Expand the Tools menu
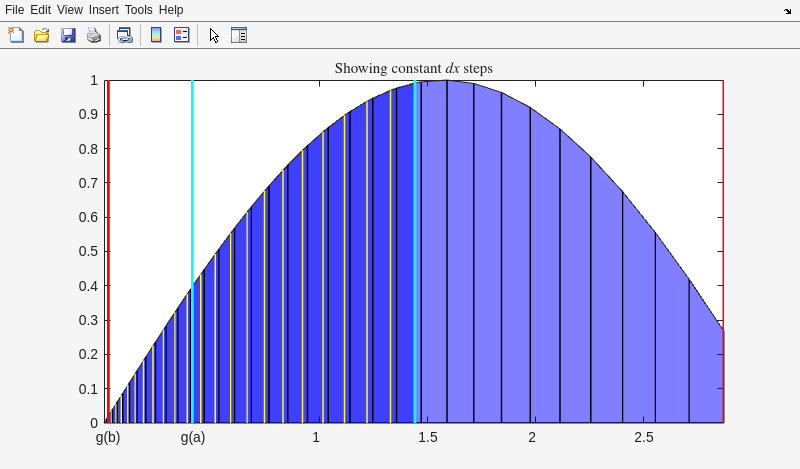The image size is (800, 469). pyautogui.click(x=139, y=10)
